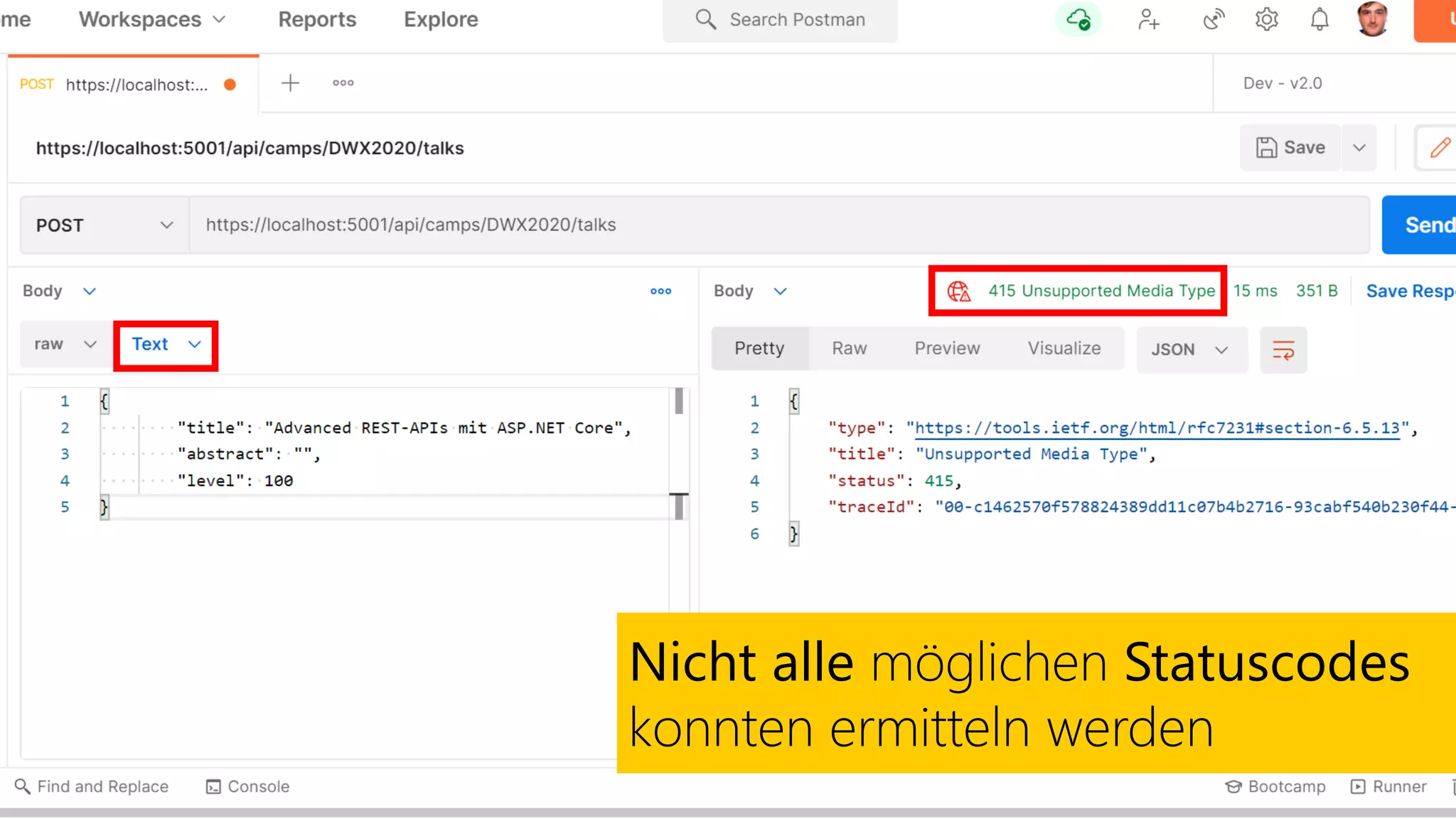Open the tab options three-dots menu
Screen dimensions: 1456x819
click(343, 83)
